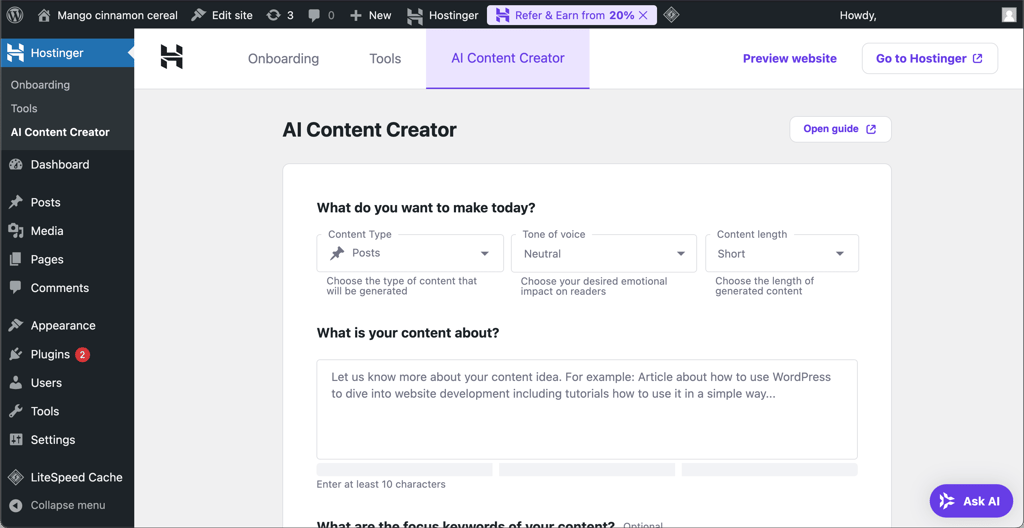Go to Dashboard in sidebar

coord(67,165)
